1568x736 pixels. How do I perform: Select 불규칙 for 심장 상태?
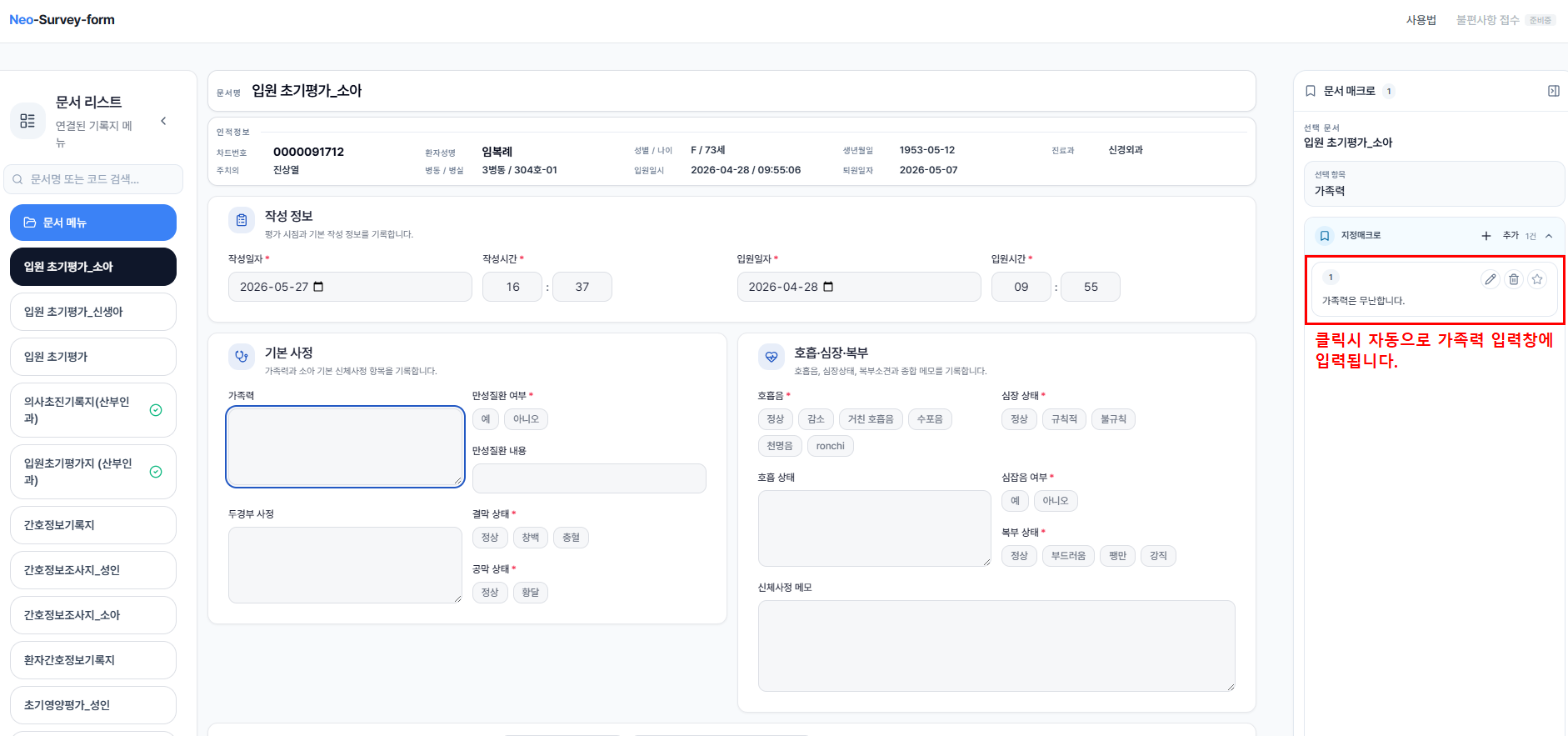[1114, 419]
